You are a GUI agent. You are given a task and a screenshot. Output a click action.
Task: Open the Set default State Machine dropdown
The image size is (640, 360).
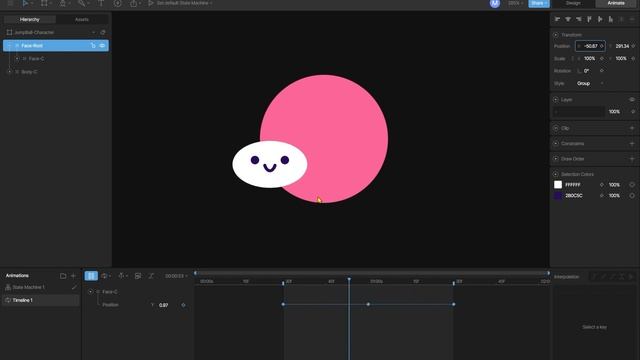tap(184, 3)
